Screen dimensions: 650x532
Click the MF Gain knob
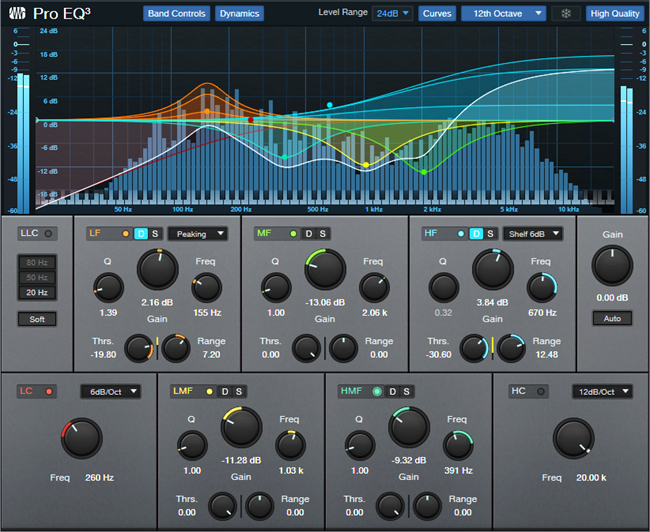(325, 270)
